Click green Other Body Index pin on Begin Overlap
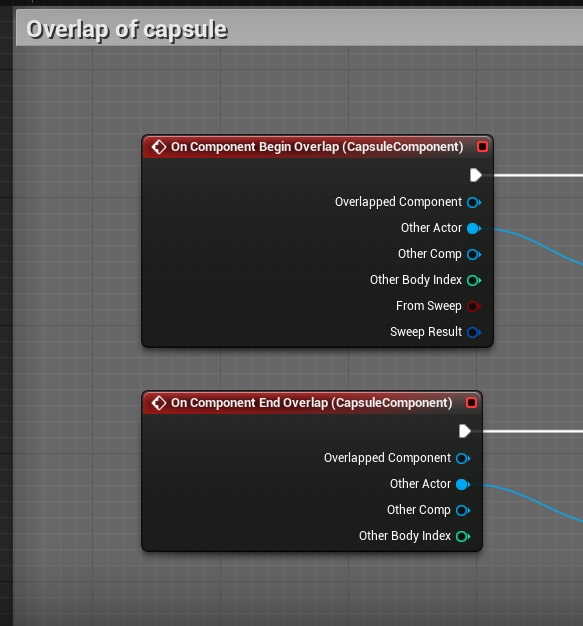This screenshot has width=583, height=626. click(474, 280)
